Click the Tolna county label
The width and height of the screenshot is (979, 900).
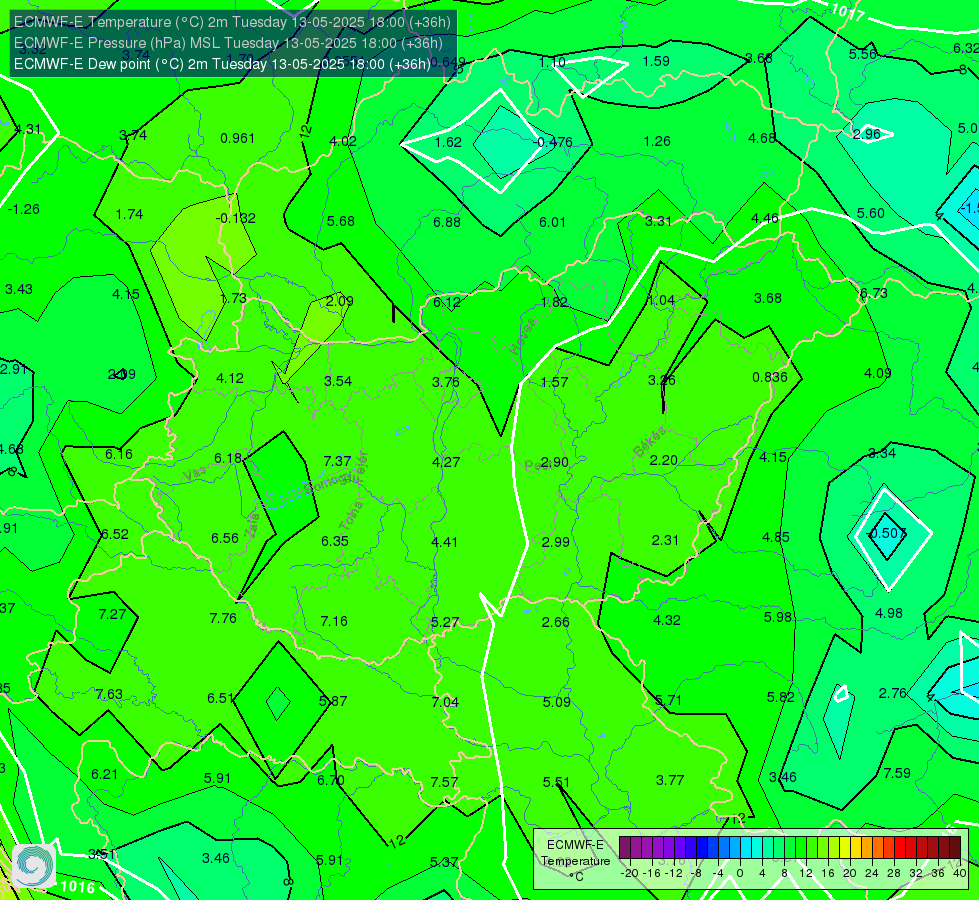pyautogui.click(x=351, y=515)
